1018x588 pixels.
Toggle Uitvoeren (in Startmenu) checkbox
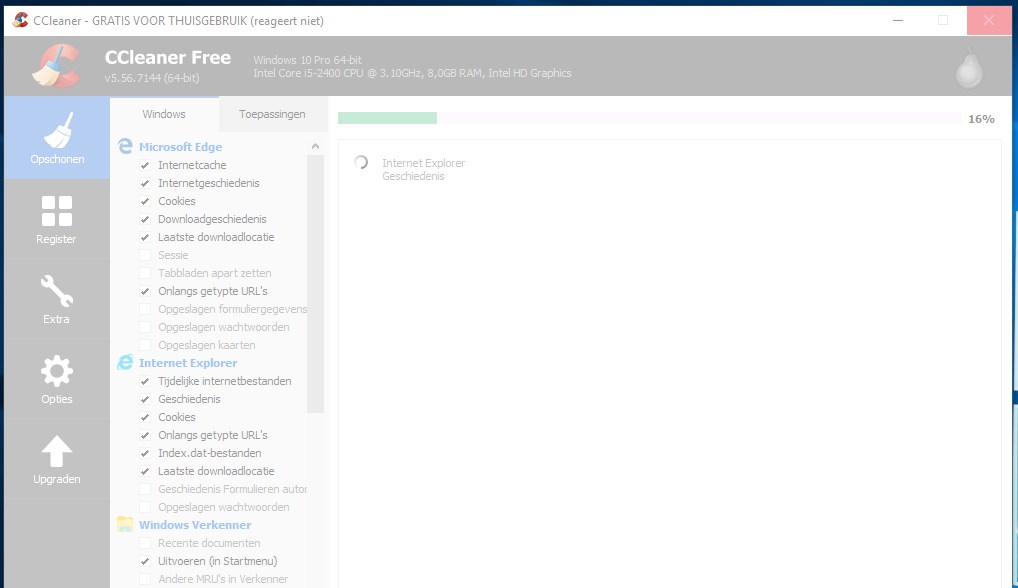pyautogui.click(x=145, y=561)
